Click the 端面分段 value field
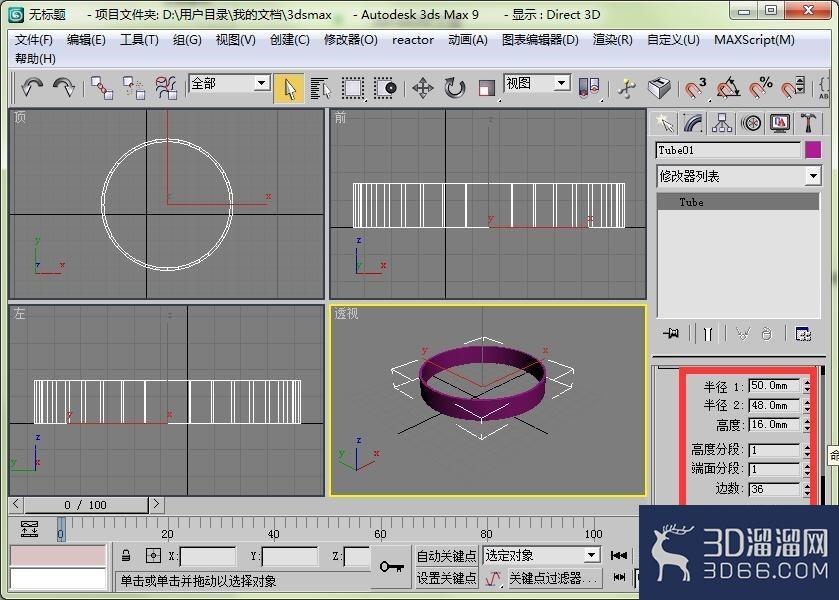 [774, 469]
